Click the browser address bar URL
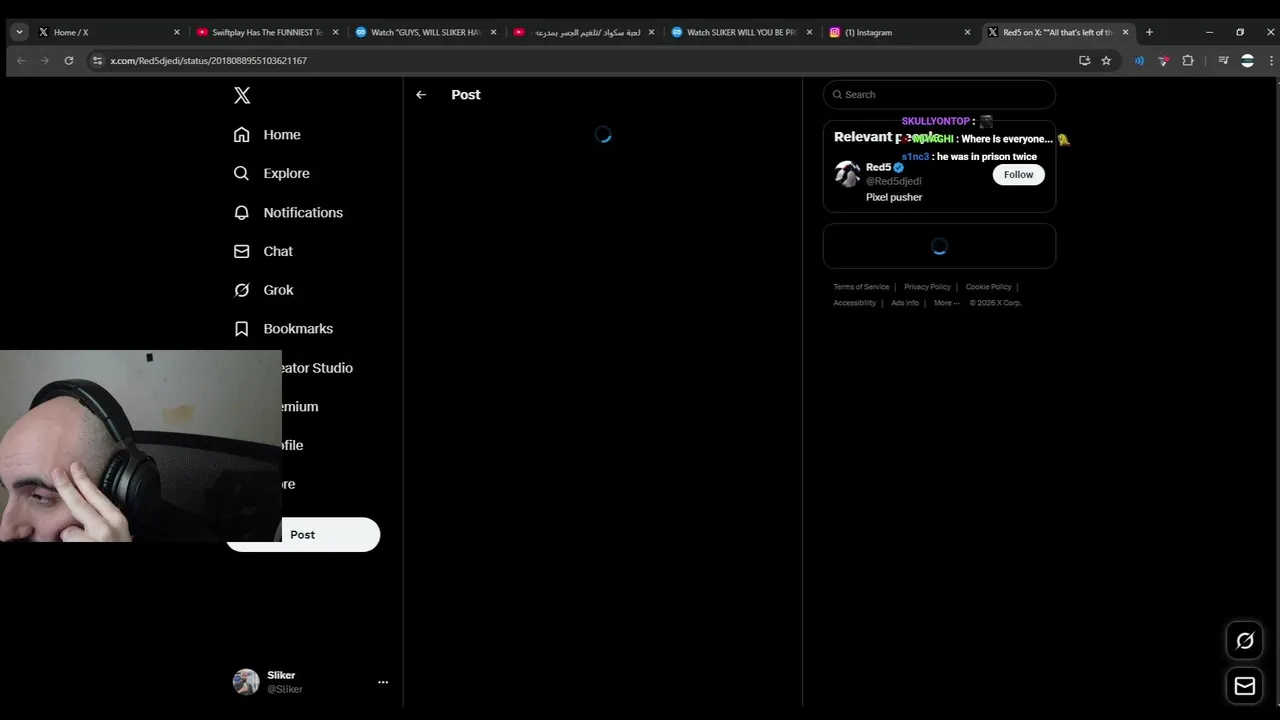Viewport: 1280px width, 720px height. pyautogui.click(x=208, y=60)
